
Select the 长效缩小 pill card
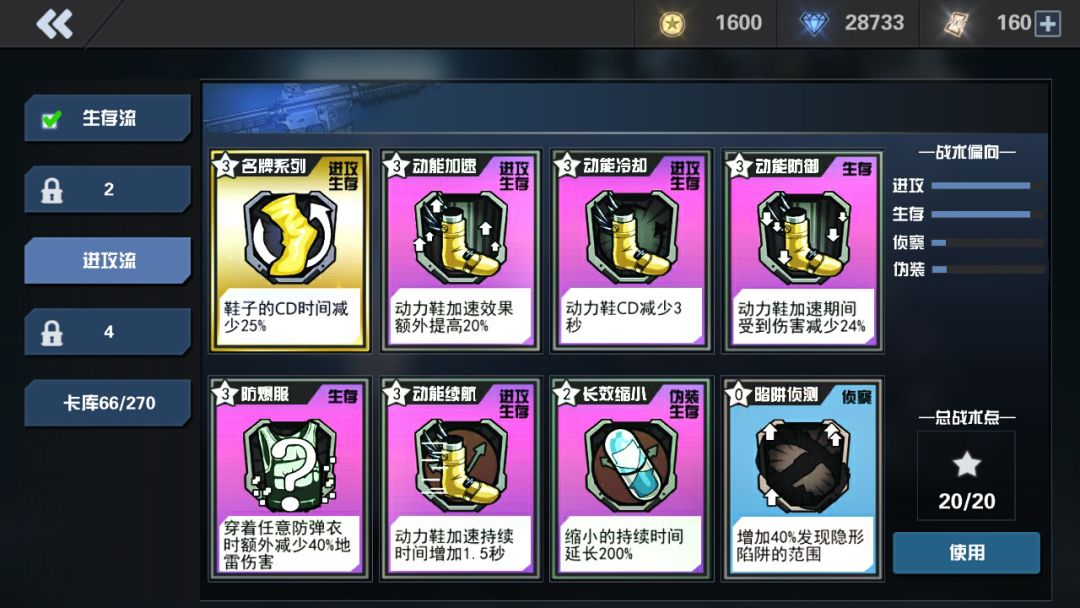(631, 479)
